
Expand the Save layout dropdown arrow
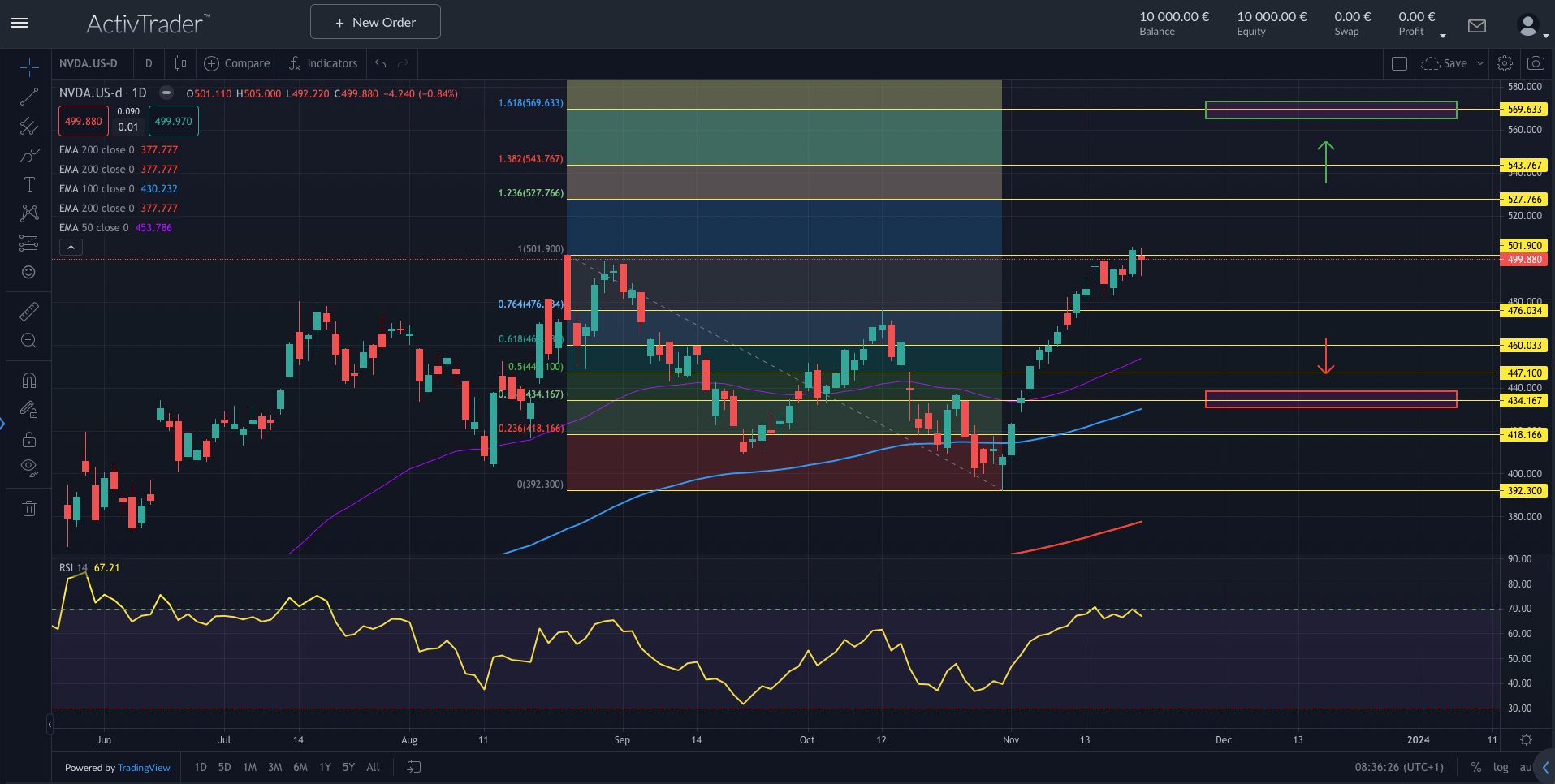click(1480, 63)
